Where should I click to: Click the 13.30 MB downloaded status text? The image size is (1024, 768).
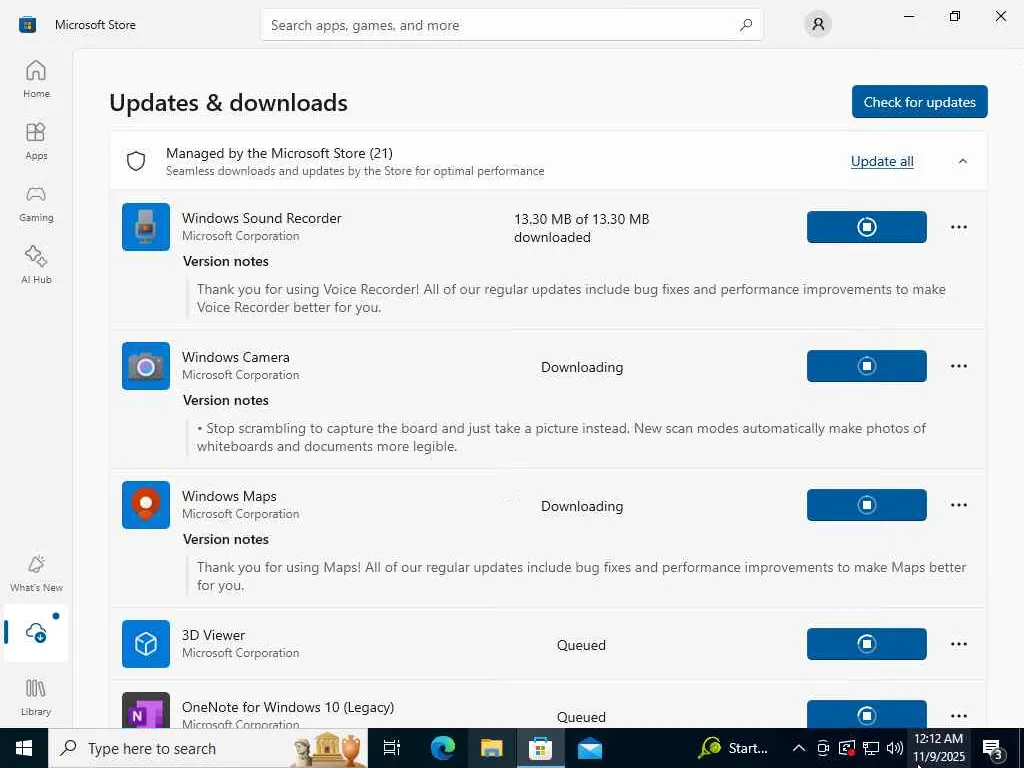point(581,228)
